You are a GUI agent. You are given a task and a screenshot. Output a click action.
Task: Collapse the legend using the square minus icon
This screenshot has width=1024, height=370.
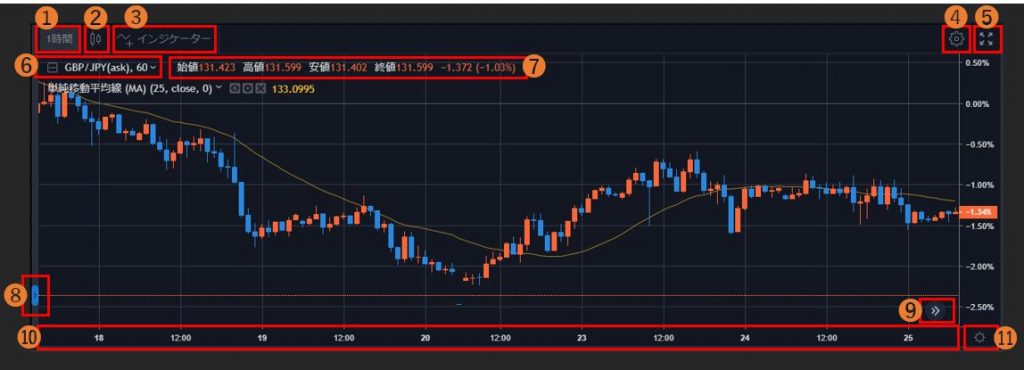53,67
